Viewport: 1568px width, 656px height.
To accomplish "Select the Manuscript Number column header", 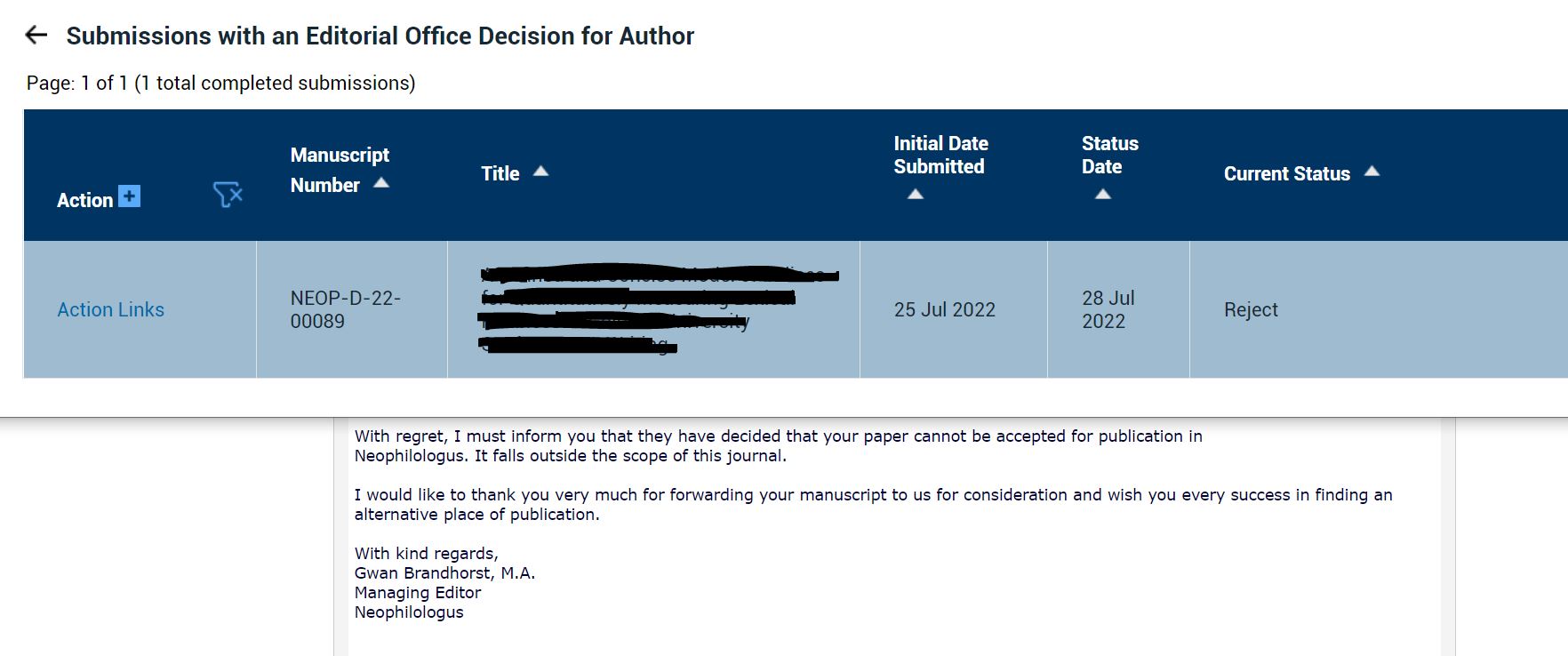I will click(x=340, y=170).
